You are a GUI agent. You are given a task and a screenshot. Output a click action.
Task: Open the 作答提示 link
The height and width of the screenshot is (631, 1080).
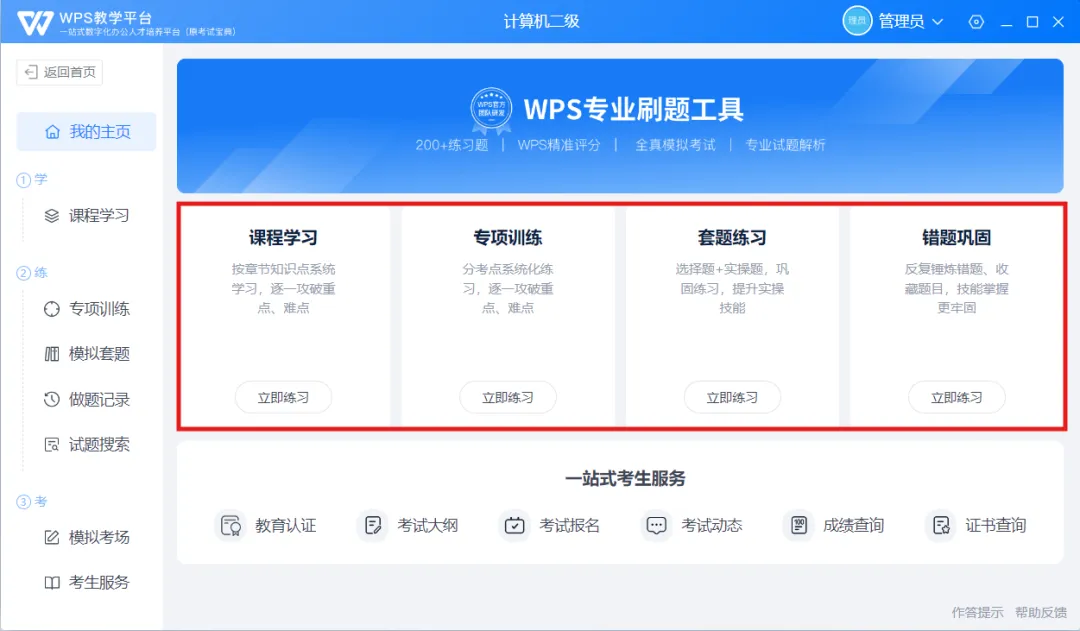pyautogui.click(x=977, y=612)
